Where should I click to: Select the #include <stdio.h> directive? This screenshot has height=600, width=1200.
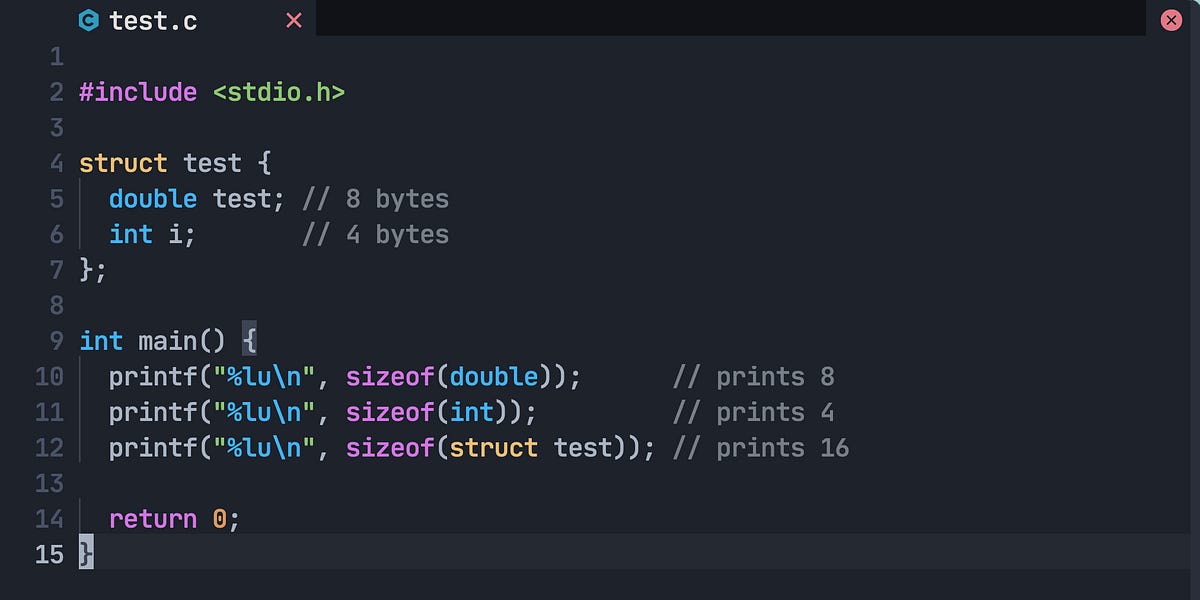pyautogui.click(x=210, y=91)
